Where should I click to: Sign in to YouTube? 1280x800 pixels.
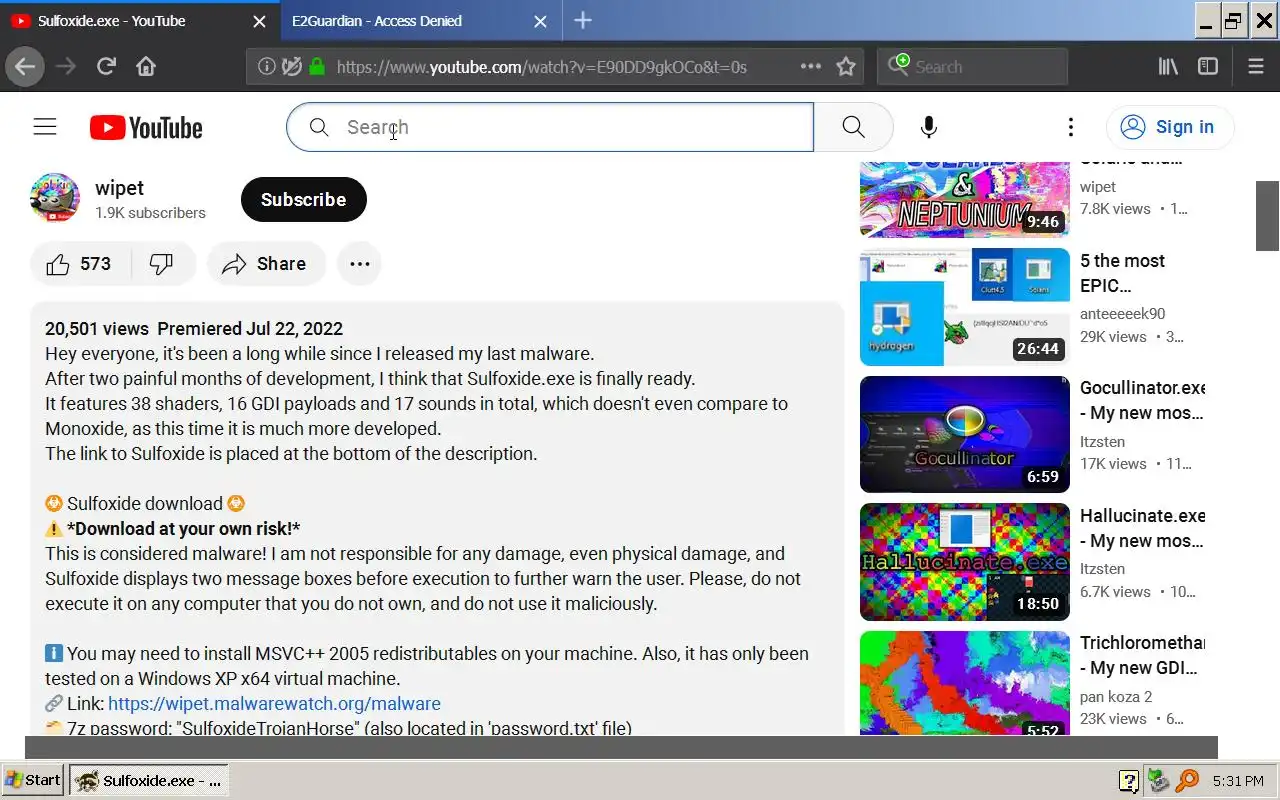click(x=1170, y=127)
